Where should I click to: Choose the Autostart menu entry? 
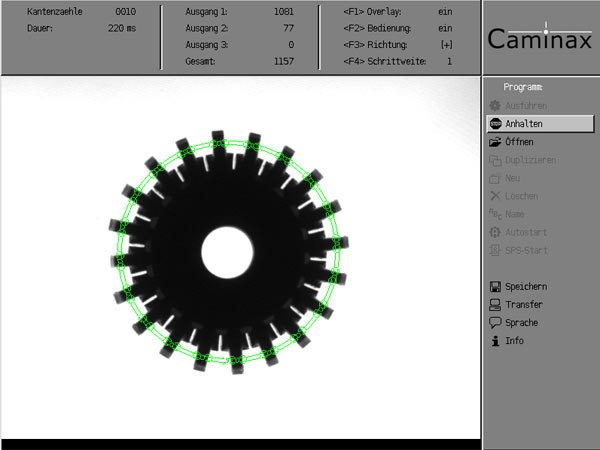tap(526, 232)
